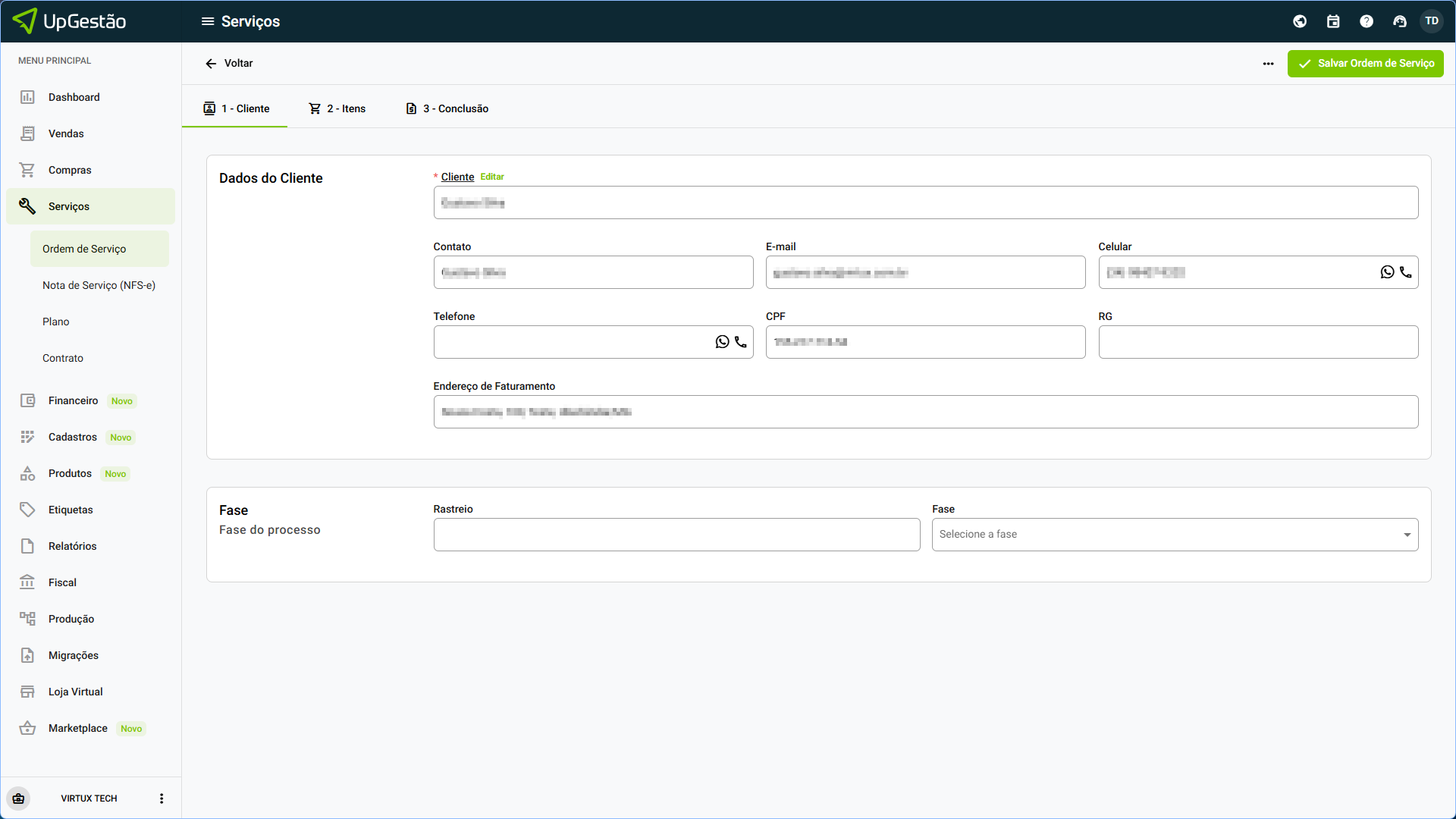The height and width of the screenshot is (819, 1456).
Task: Open the help question mark icon
Action: (1367, 21)
